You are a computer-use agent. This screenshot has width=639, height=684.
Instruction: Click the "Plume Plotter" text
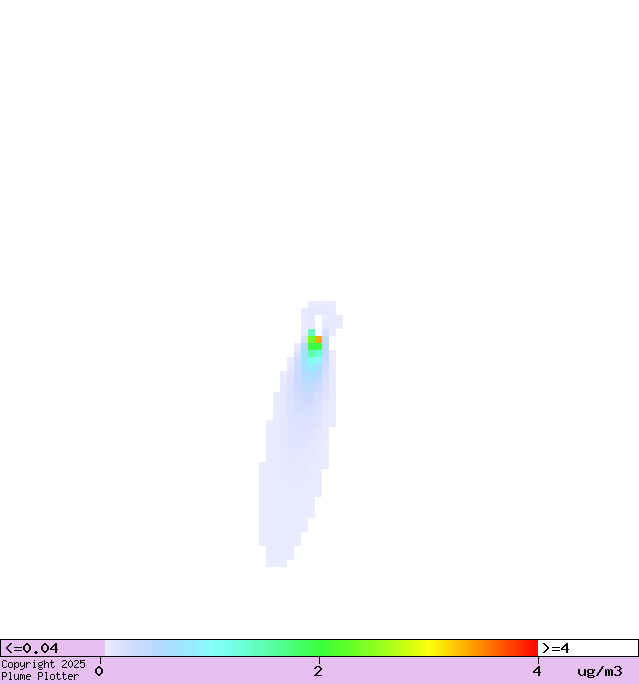tap(40, 676)
